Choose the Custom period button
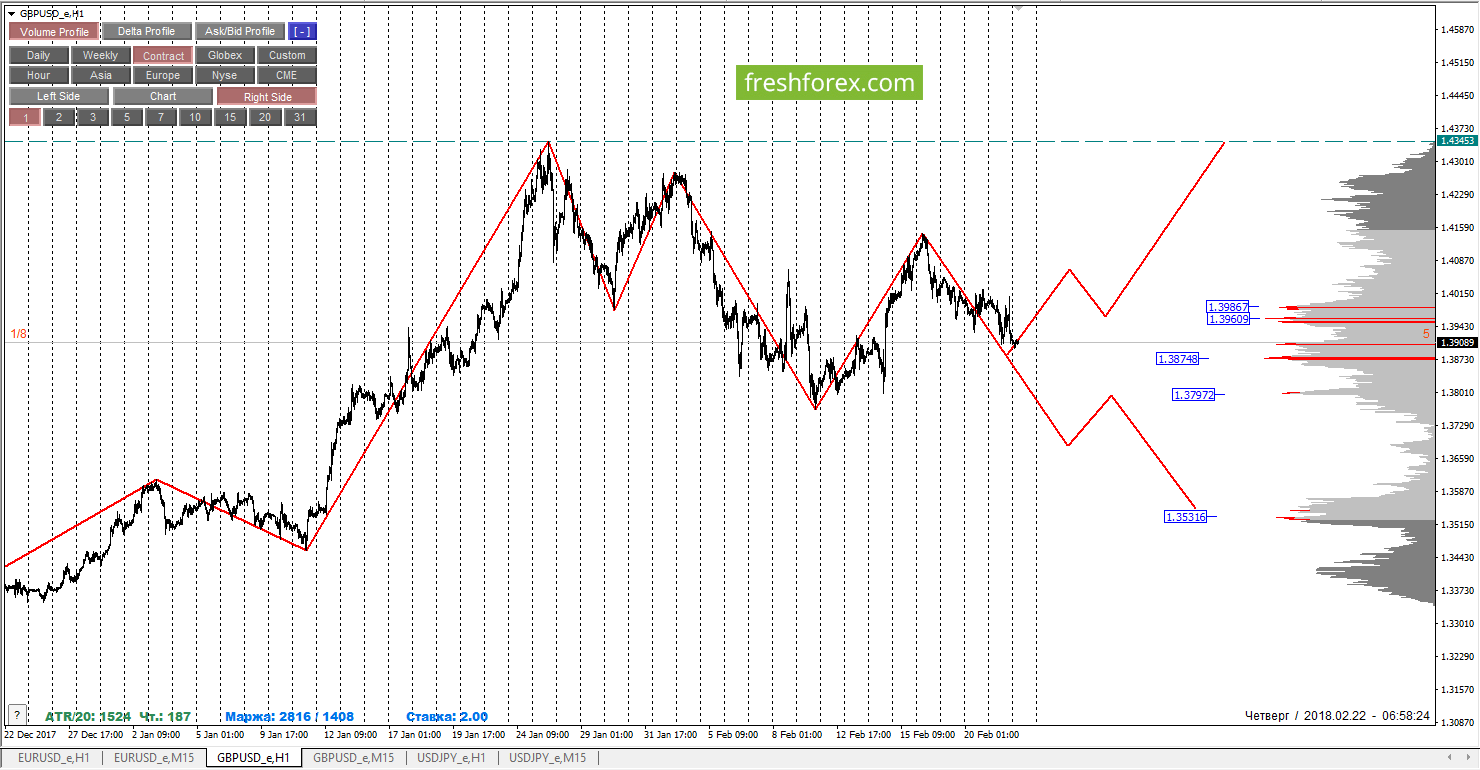The image size is (1480, 770). coord(287,56)
